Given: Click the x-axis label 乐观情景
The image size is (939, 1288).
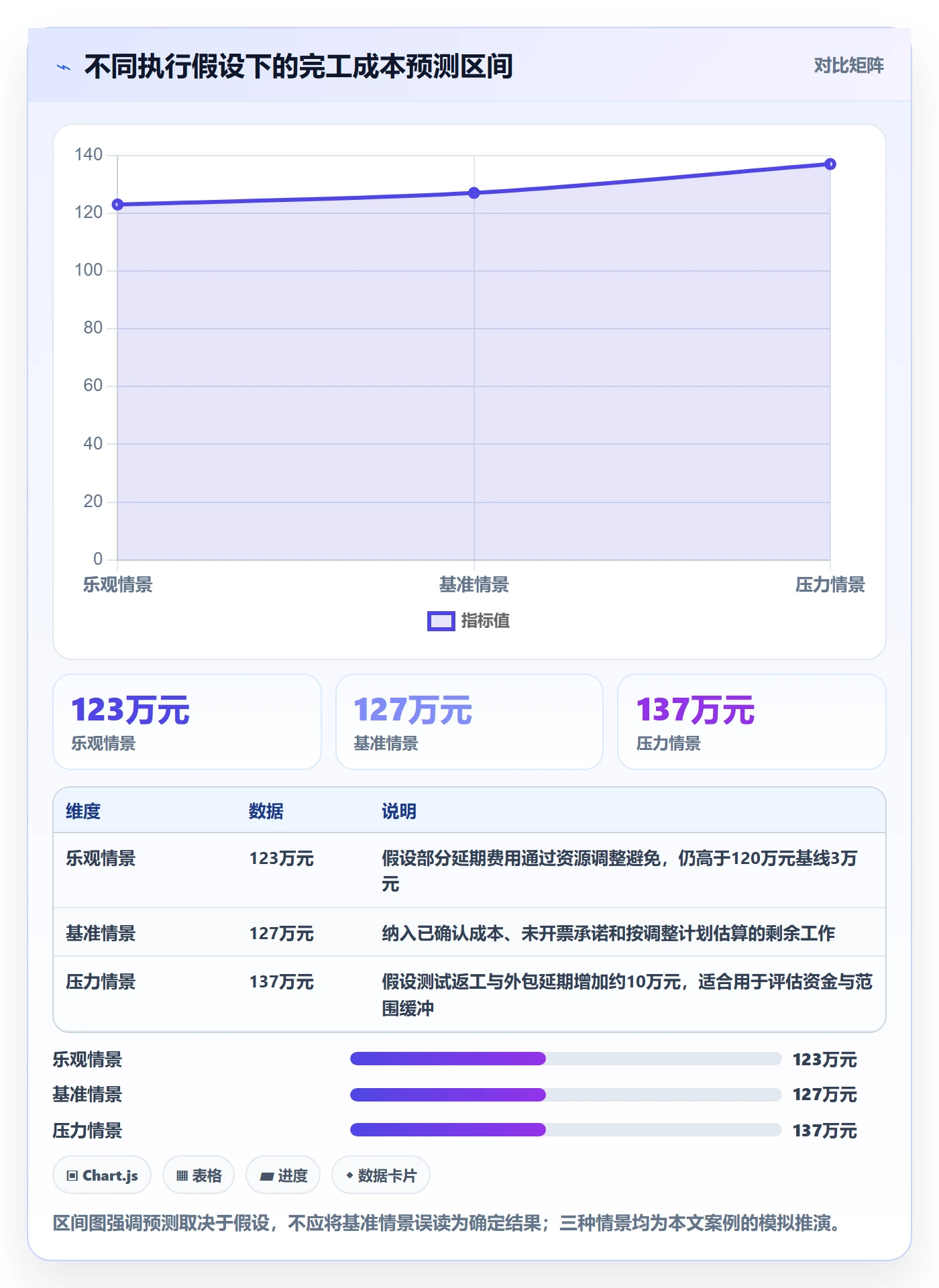Looking at the screenshot, I should coord(118,585).
